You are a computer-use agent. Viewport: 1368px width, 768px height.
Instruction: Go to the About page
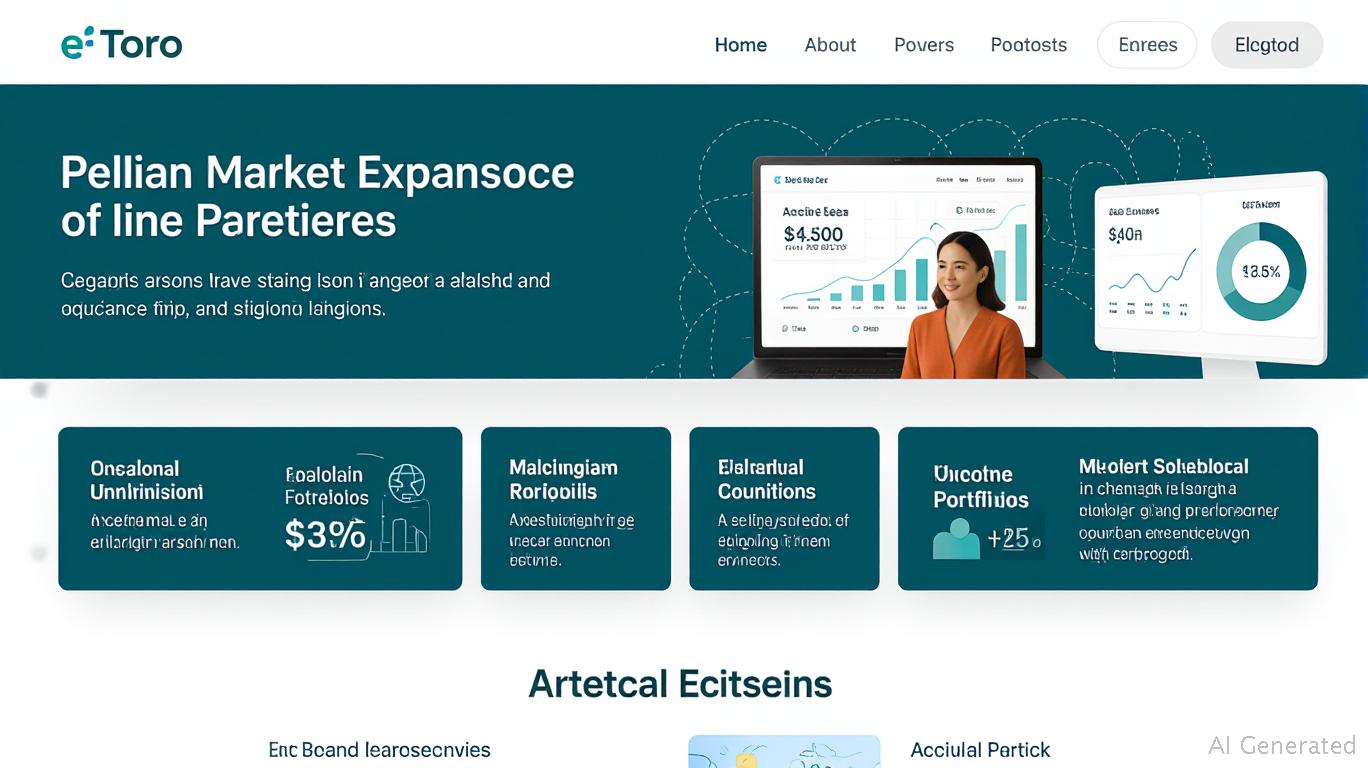click(x=830, y=45)
